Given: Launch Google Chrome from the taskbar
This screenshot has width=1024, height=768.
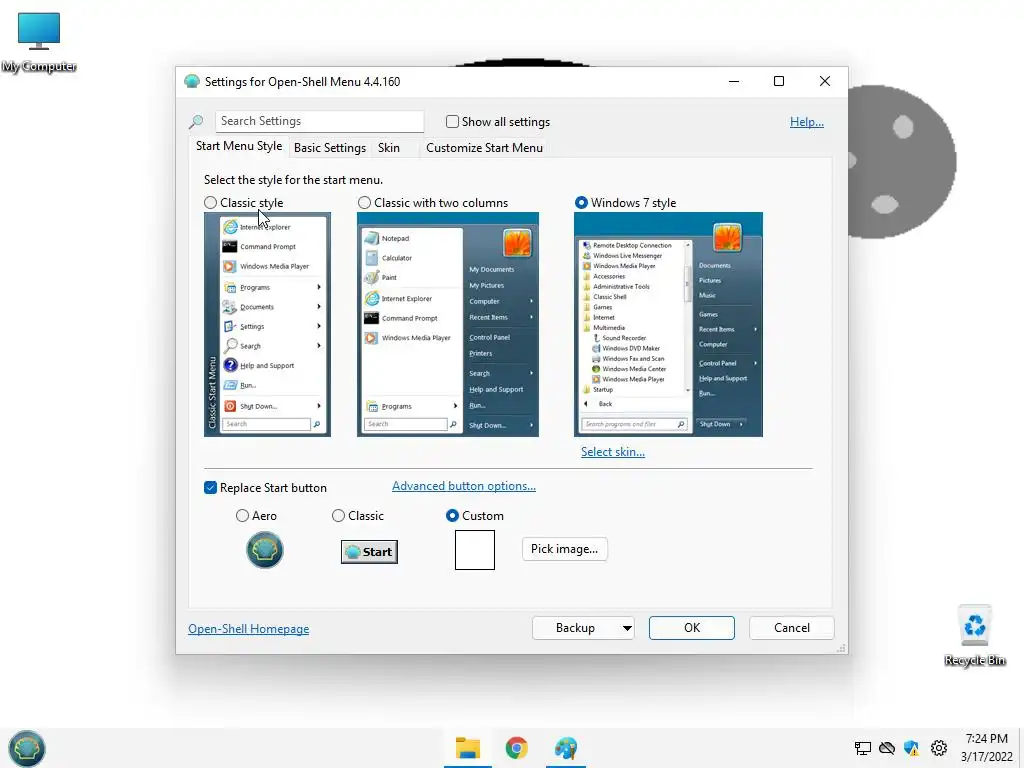Looking at the screenshot, I should 517,748.
